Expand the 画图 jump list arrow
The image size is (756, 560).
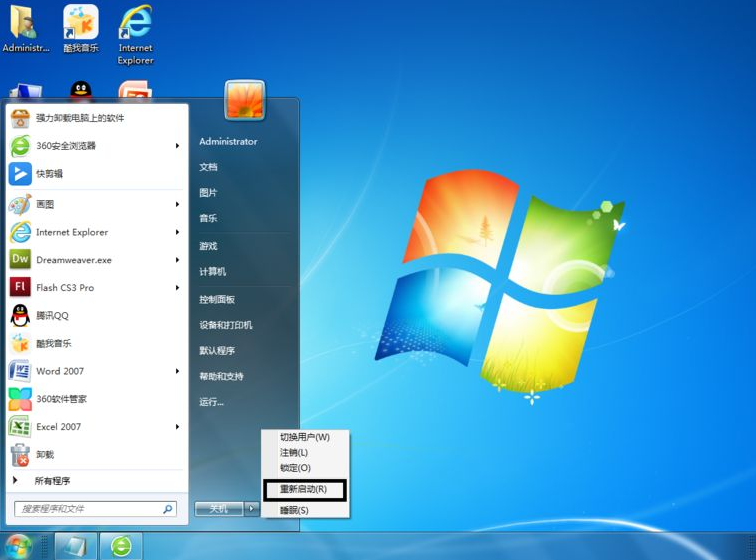click(x=178, y=204)
